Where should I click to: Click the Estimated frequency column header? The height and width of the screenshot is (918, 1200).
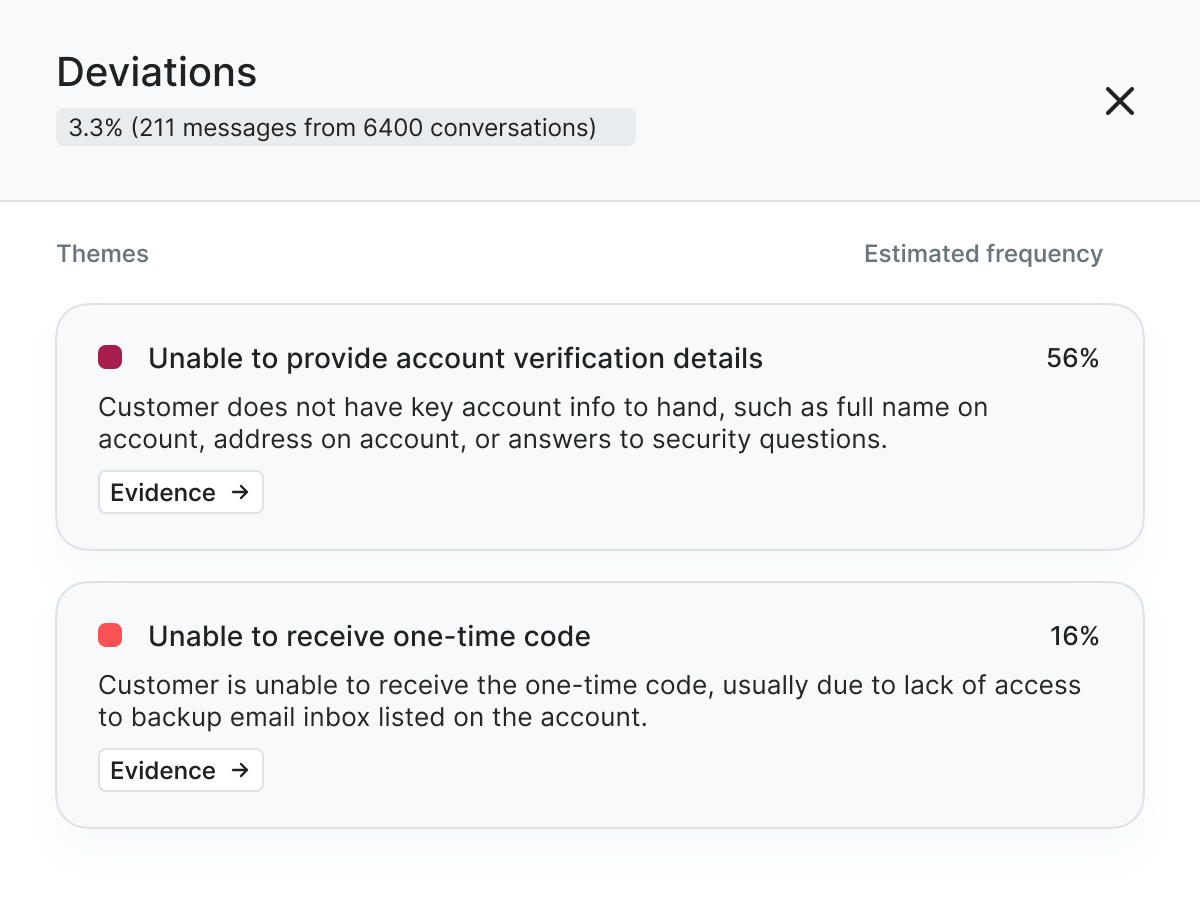click(x=983, y=254)
